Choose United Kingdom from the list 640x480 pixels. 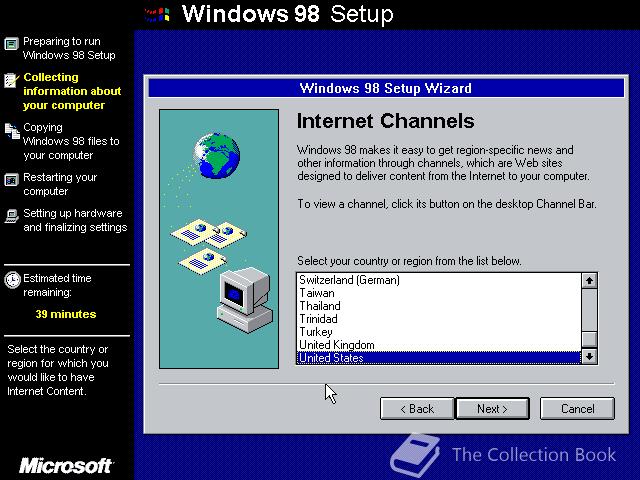point(439,345)
